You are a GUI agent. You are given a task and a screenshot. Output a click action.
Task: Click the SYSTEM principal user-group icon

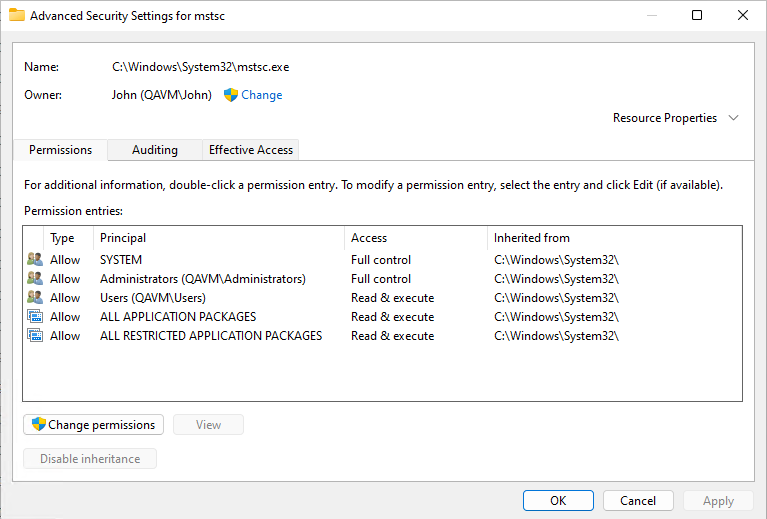point(35,260)
